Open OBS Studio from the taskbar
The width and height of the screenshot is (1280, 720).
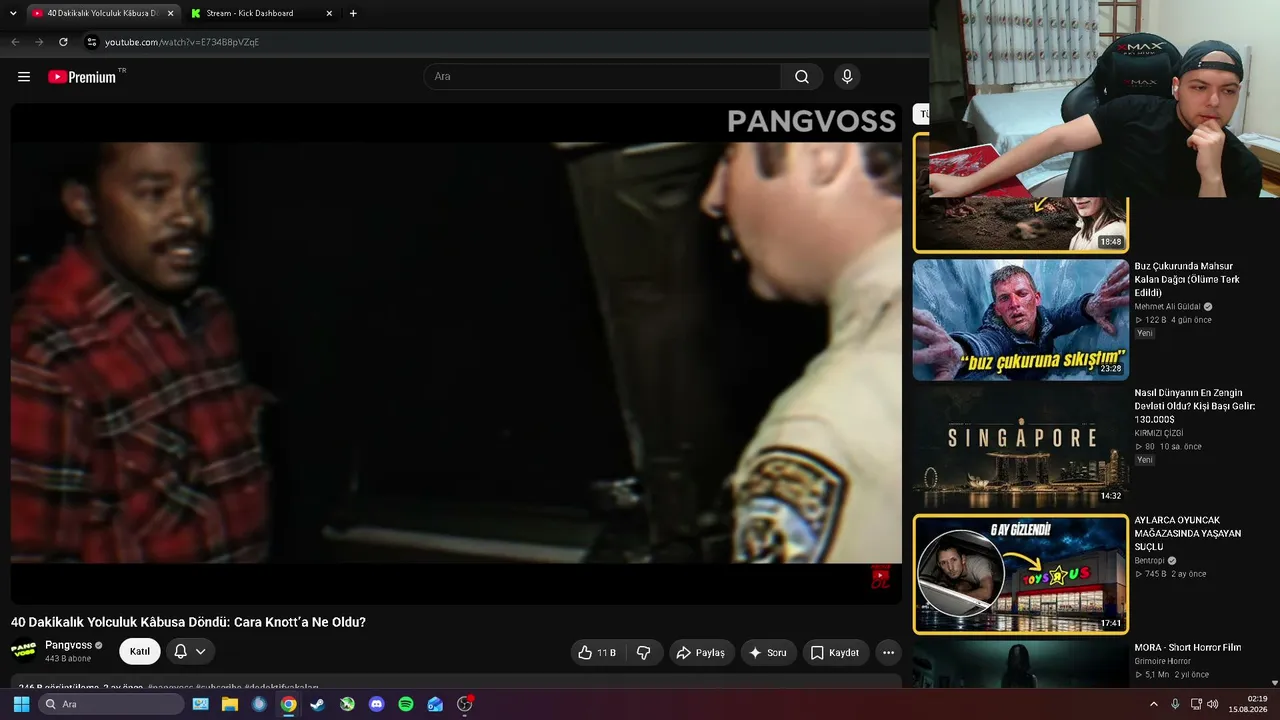pyautogui.click(x=464, y=704)
